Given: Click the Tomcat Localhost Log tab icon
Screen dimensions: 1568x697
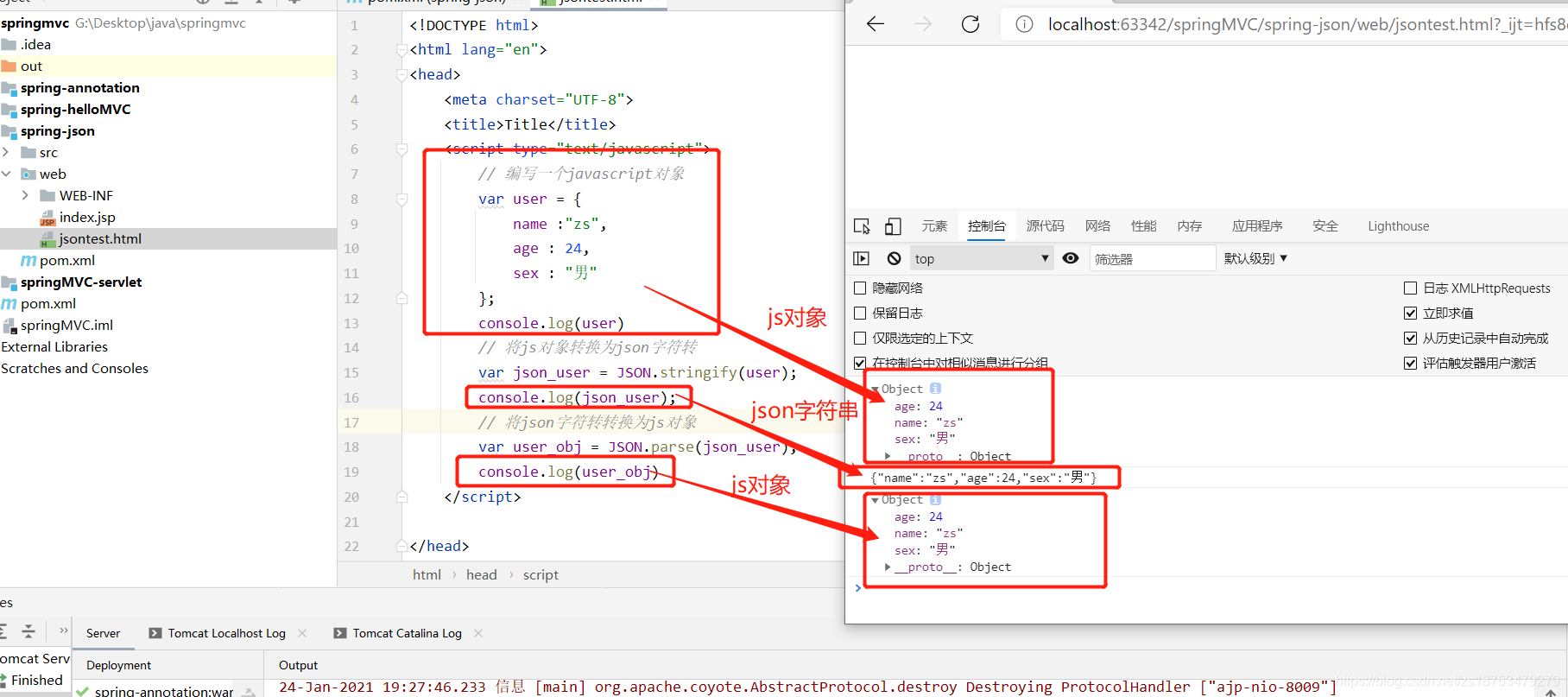Looking at the screenshot, I should click(155, 633).
